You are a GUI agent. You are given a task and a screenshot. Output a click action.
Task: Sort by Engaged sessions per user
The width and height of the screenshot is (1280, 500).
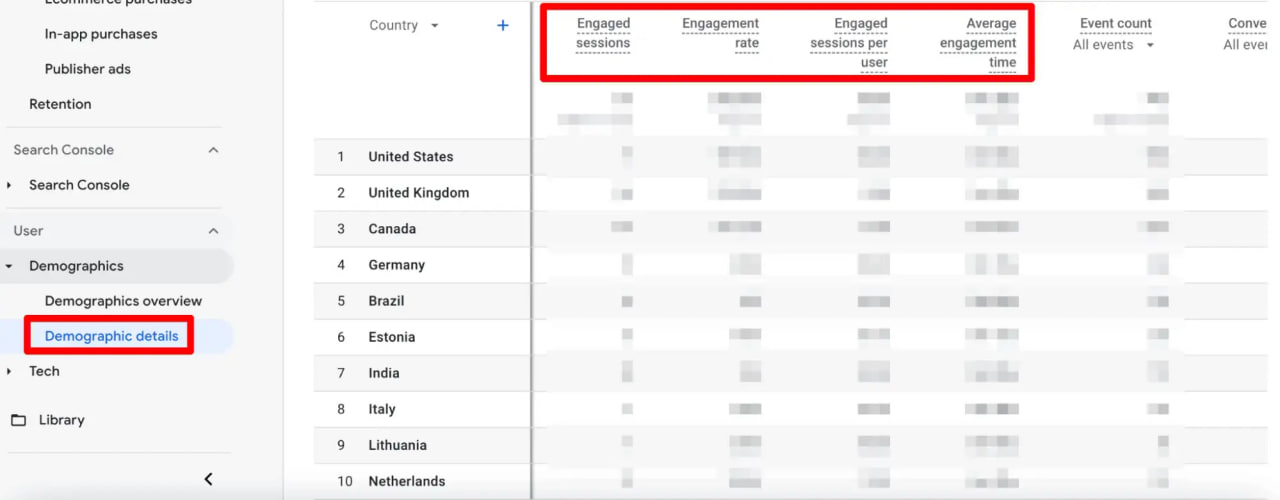[849, 43]
